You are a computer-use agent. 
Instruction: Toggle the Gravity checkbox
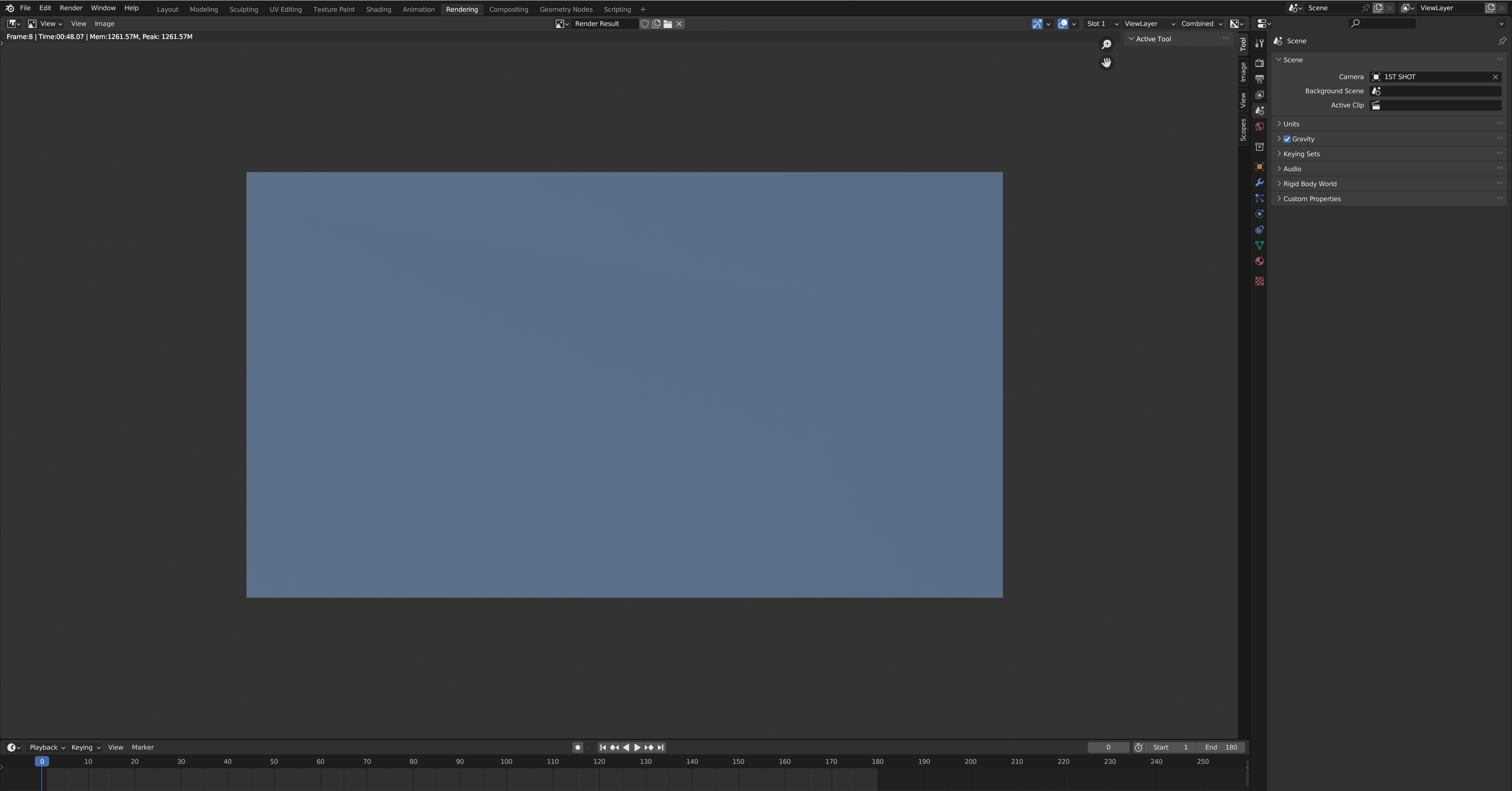pyautogui.click(x=1287, y=139)
